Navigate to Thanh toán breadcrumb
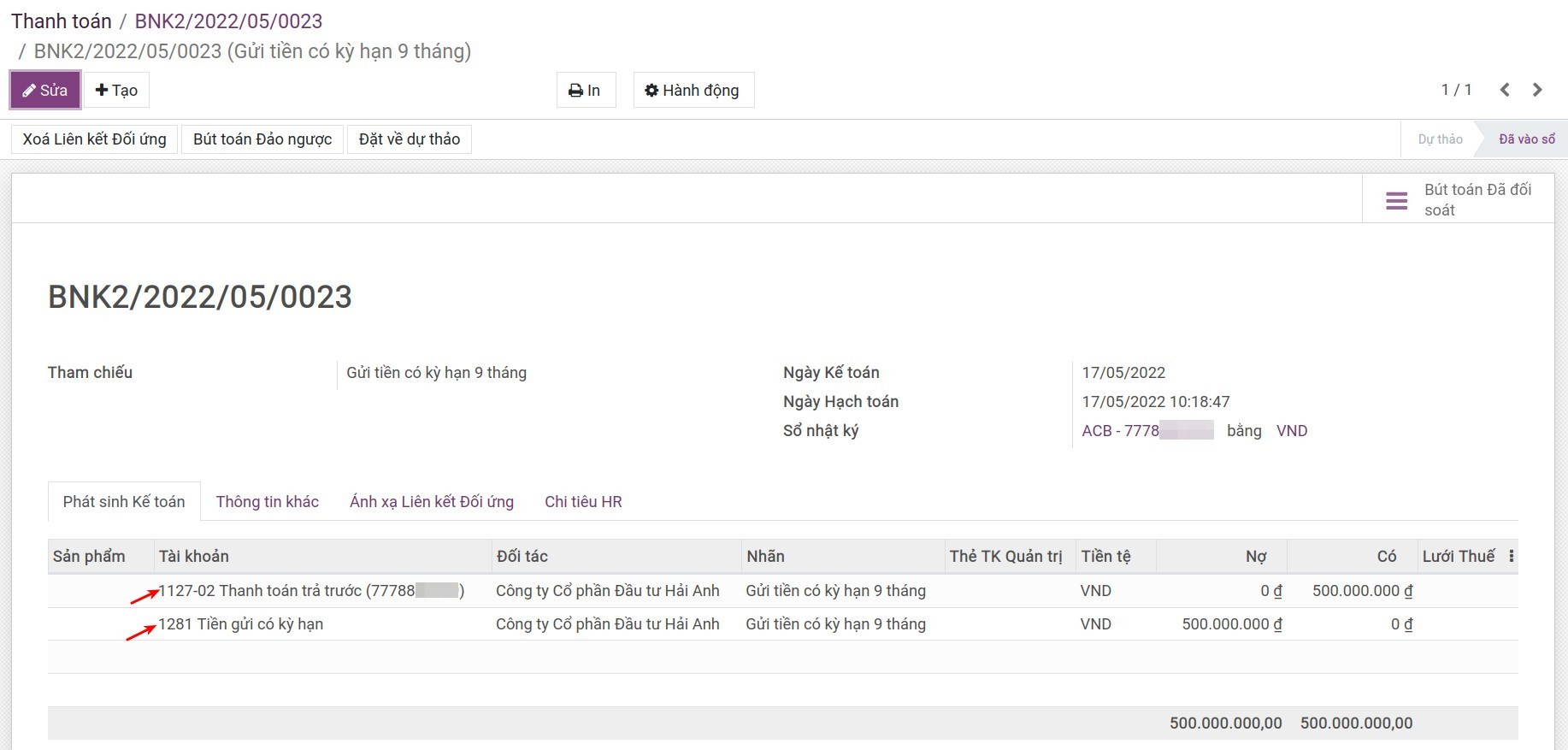 click(62, 21)
